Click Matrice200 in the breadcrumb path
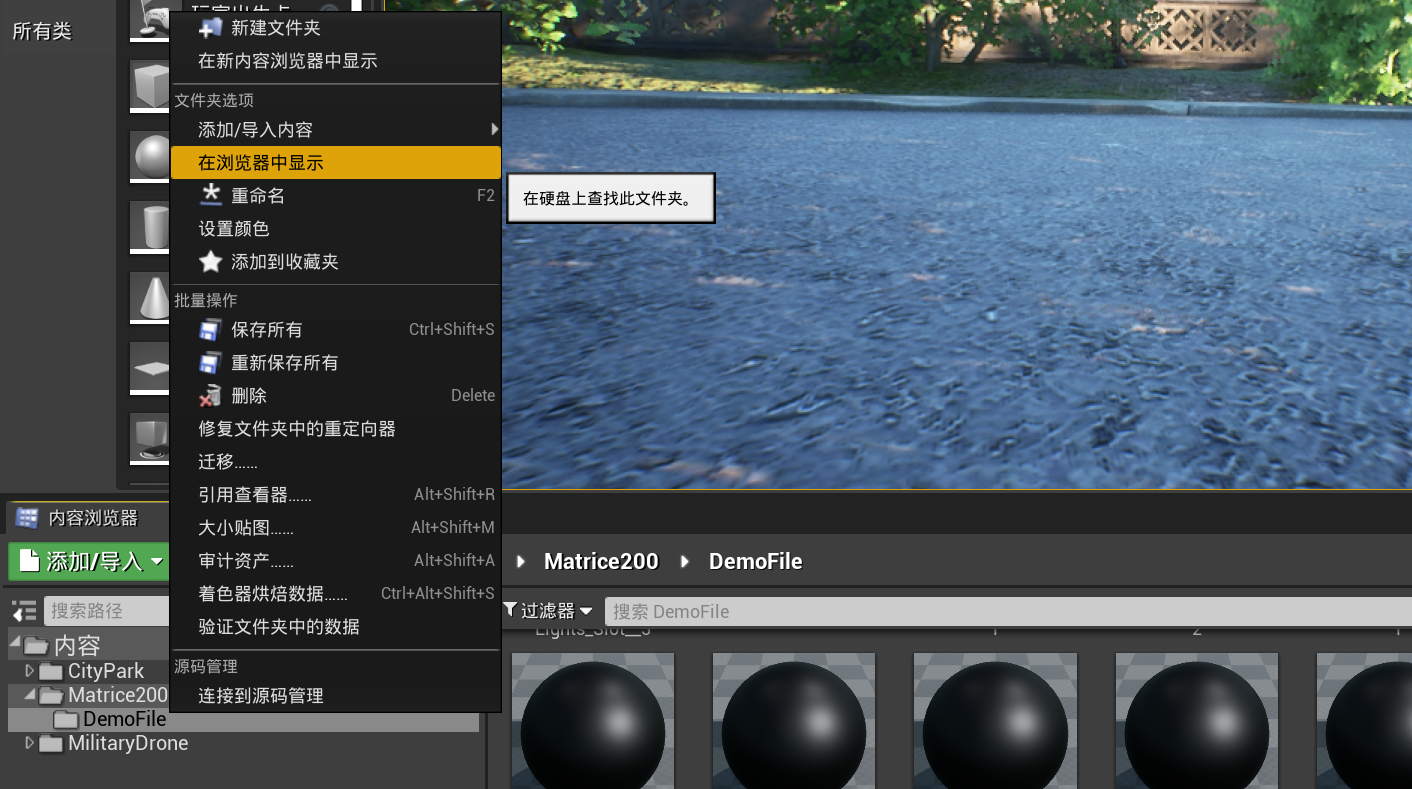 [x=601, y=561]
